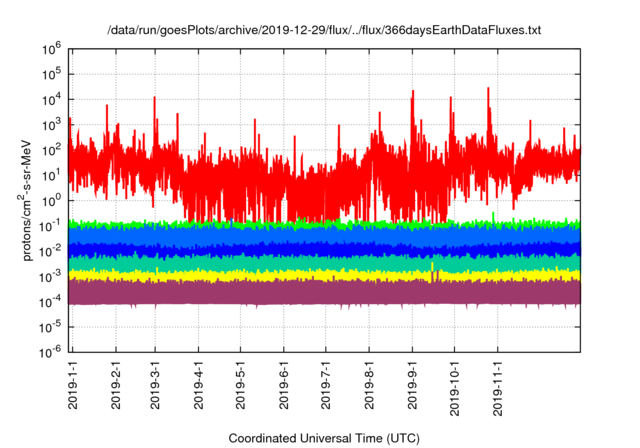
Task: Click the x-axis label 2019-9-1
Action: [x=412, y=388]
